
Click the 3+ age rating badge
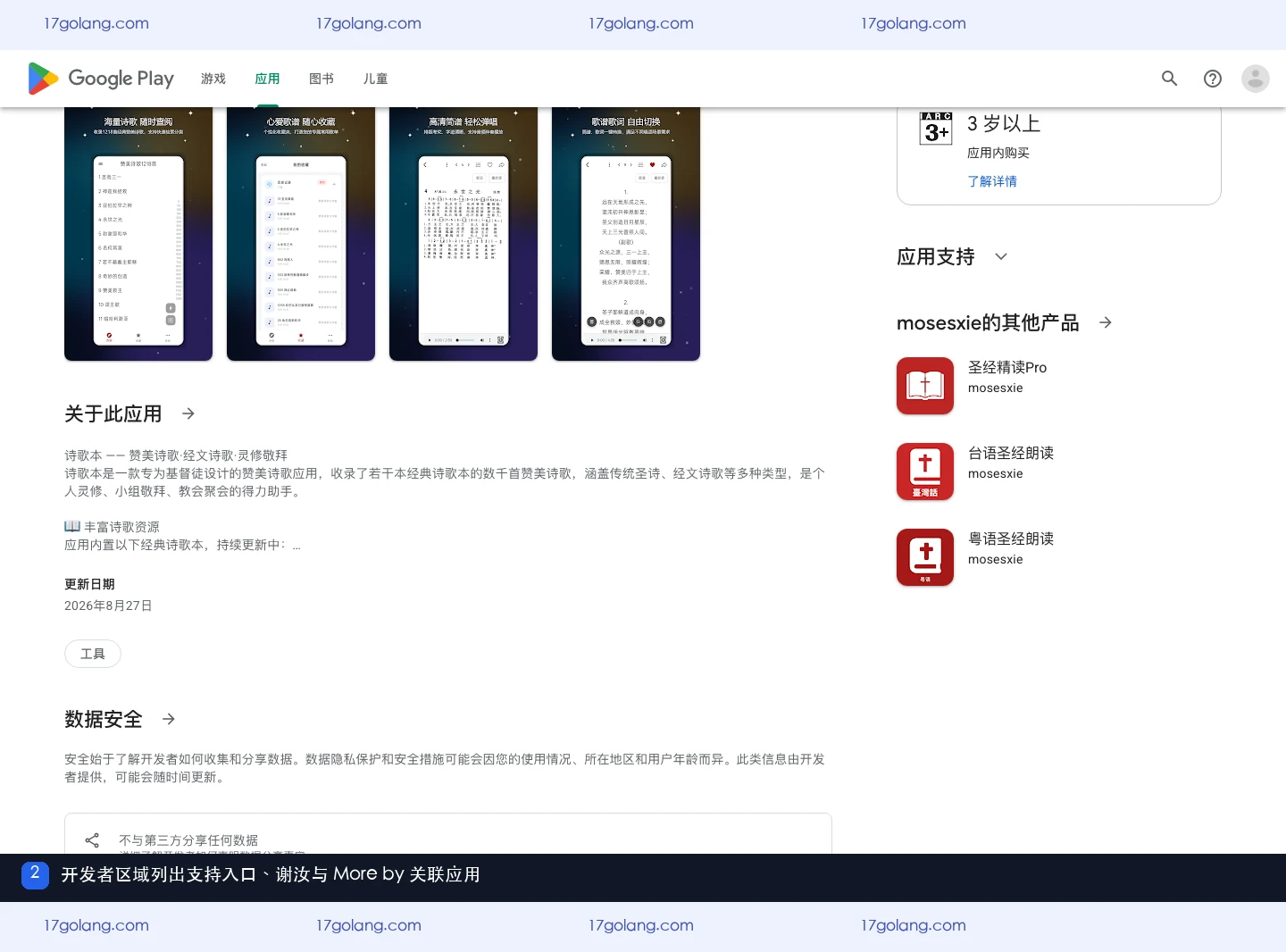[x=936, y=129]
